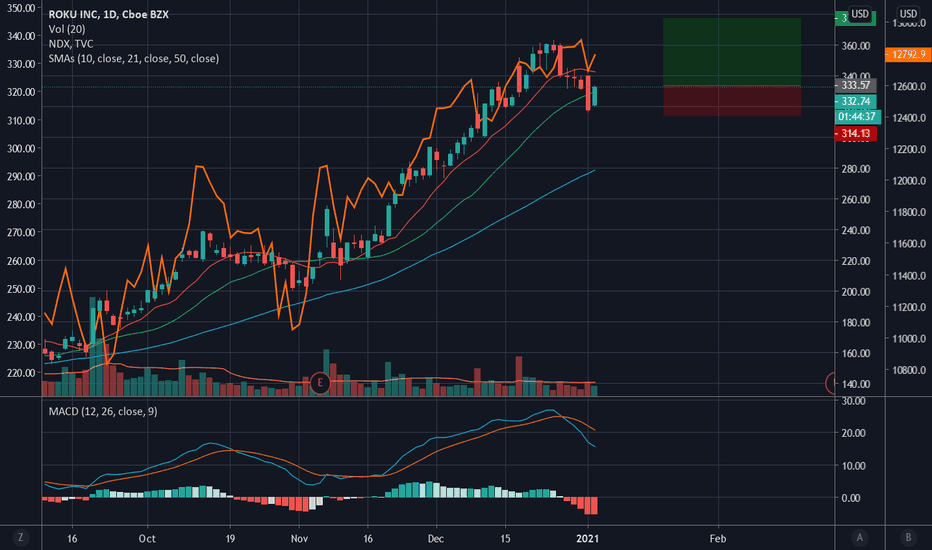Click the 290.00 price scale label
Screen dimensions: 932x550
21,177
